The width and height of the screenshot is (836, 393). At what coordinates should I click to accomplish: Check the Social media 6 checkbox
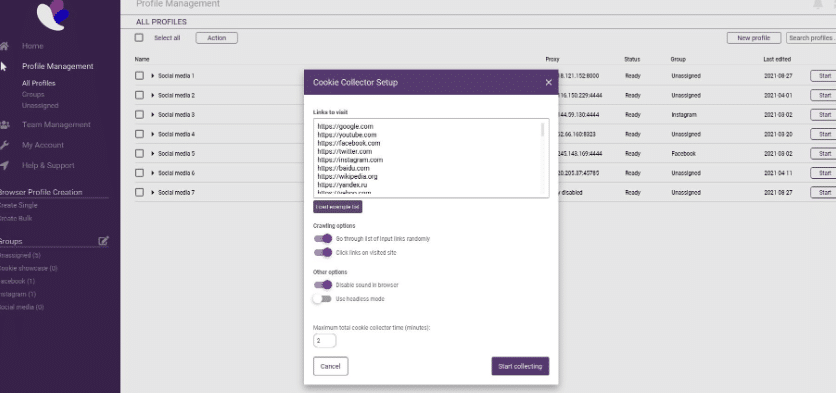coord(139,173)
